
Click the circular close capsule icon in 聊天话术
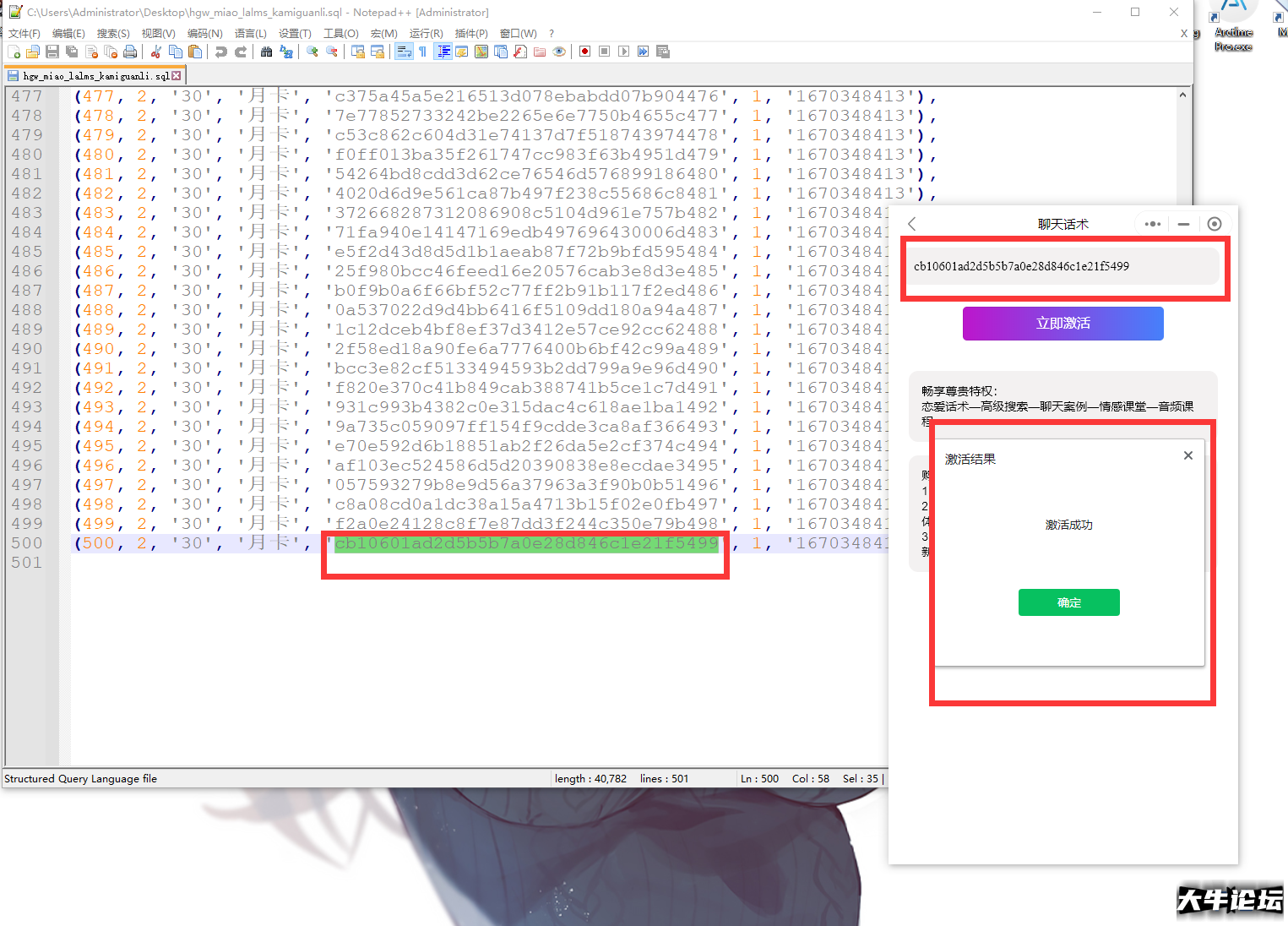click(1215, 224)
